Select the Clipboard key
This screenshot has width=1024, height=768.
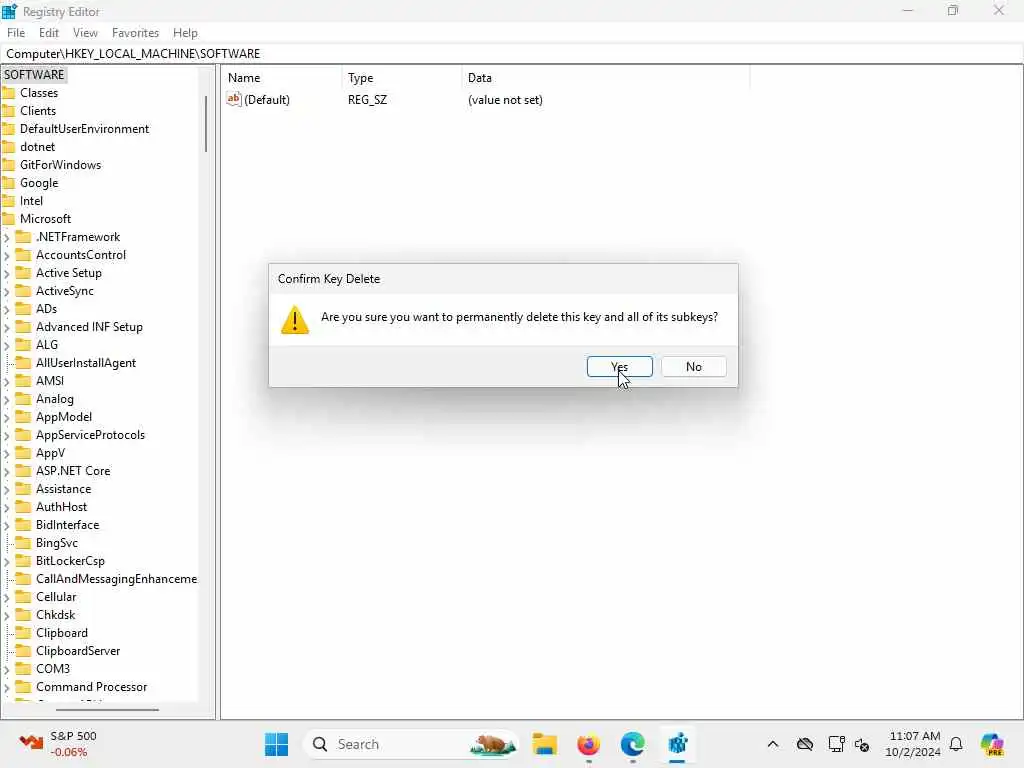(x=61, y=633)
